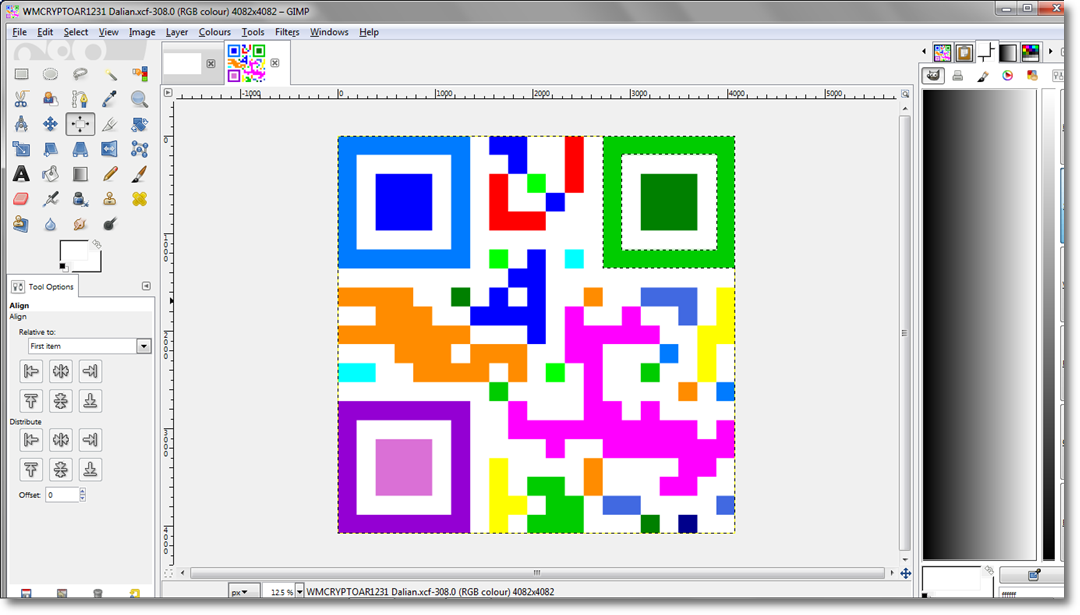Open the File menu

(19, 32)
